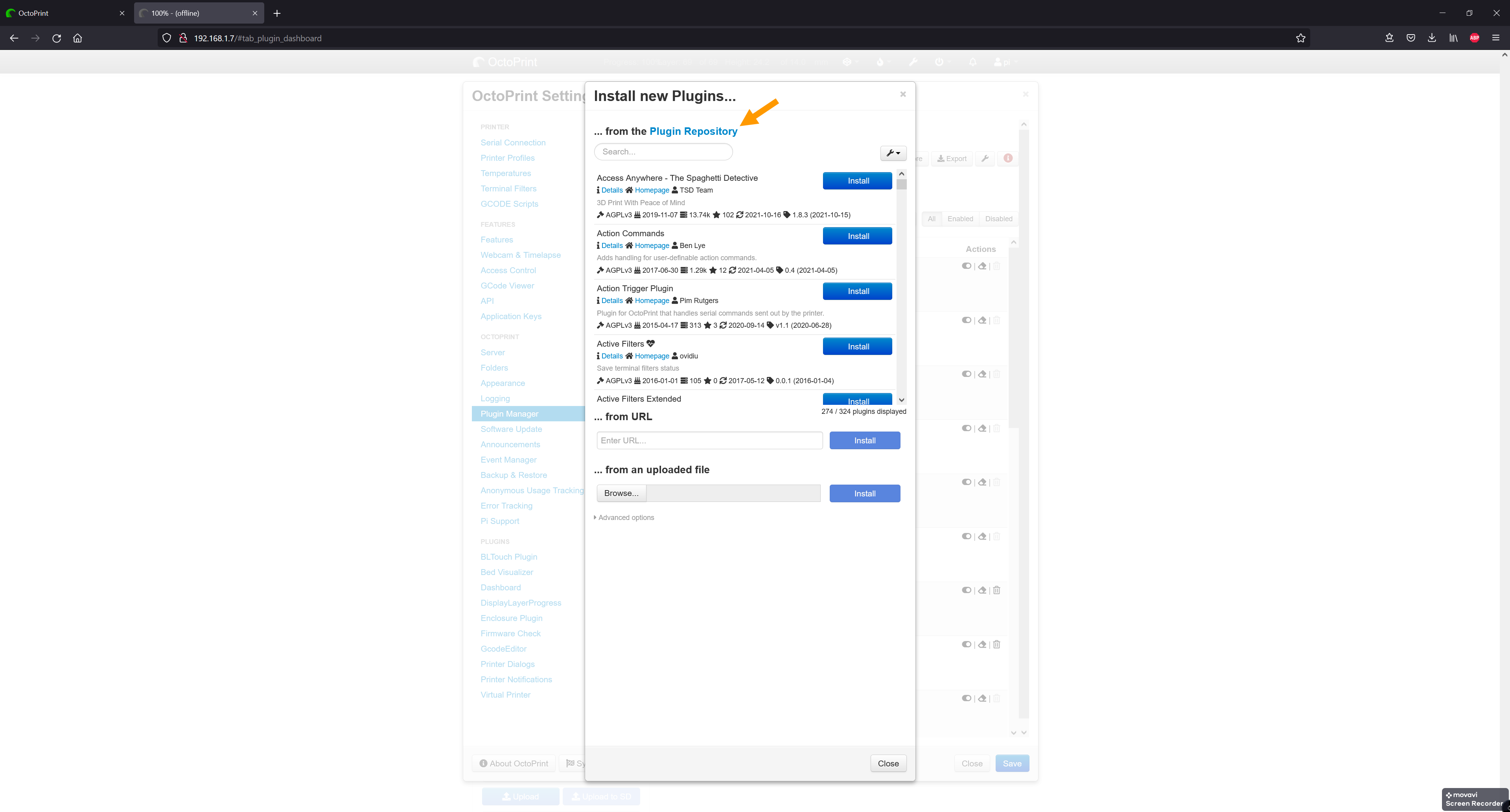Open About OctoPrint

[514, 763]
